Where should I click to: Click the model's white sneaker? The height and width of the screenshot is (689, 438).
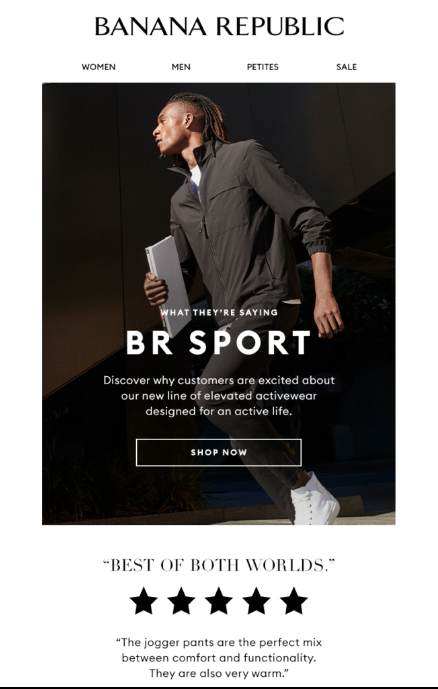[x=315, y=499]
